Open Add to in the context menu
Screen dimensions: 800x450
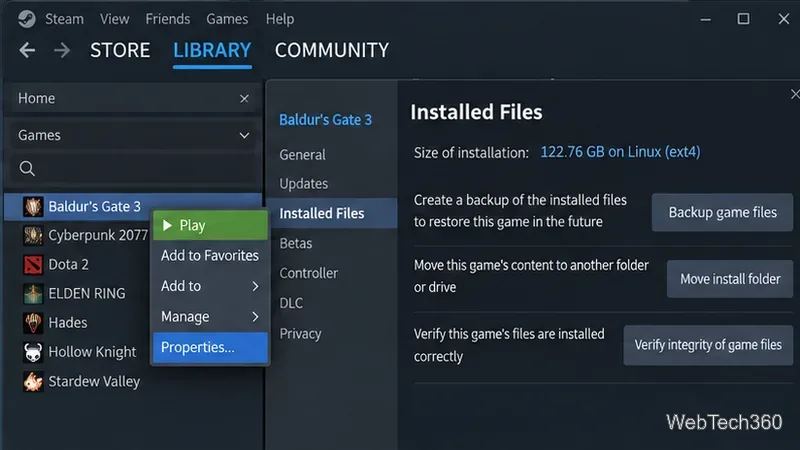(210, 286)
